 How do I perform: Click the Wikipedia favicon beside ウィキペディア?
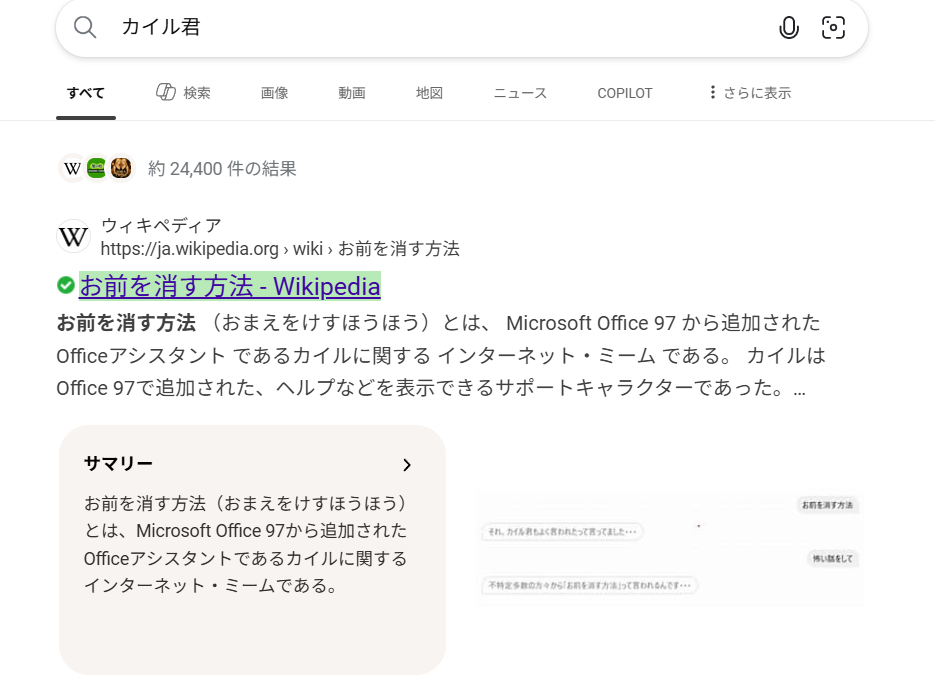(74, 237)
